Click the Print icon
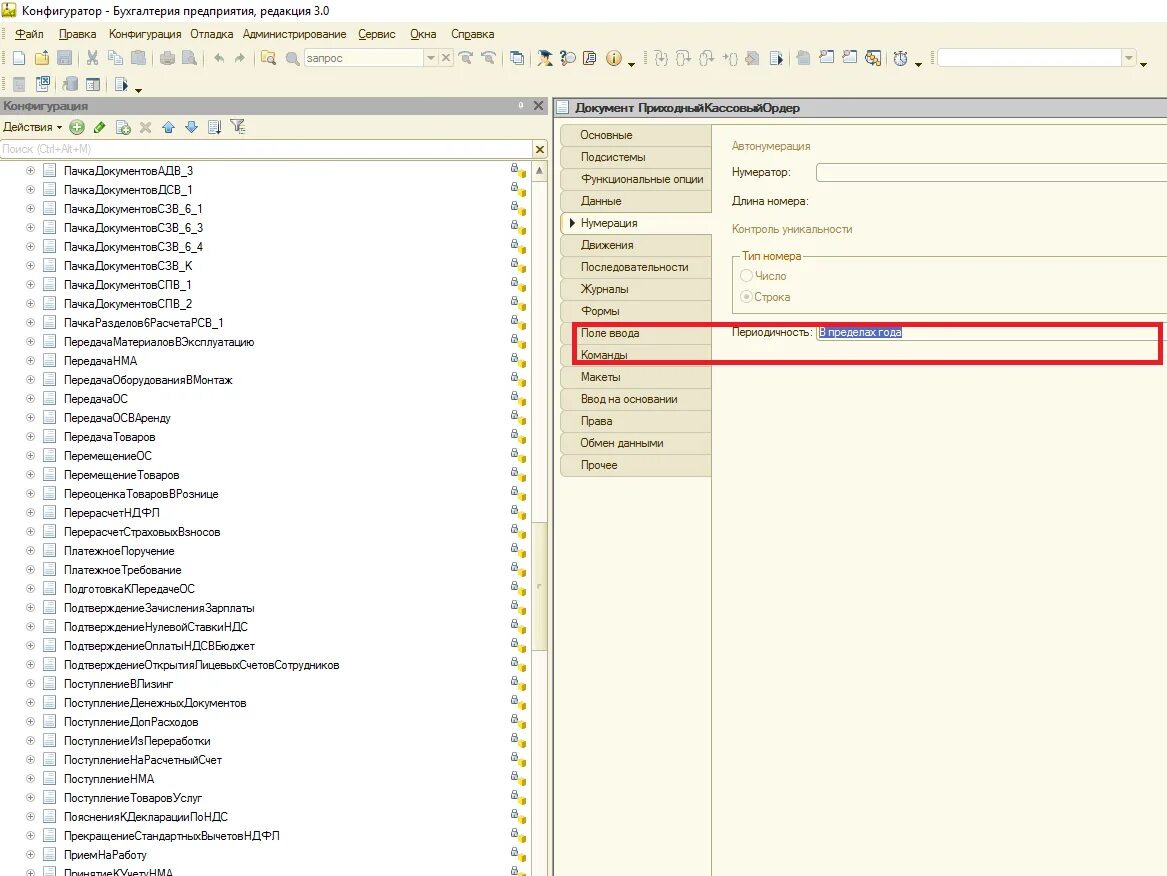 (167, 58)
